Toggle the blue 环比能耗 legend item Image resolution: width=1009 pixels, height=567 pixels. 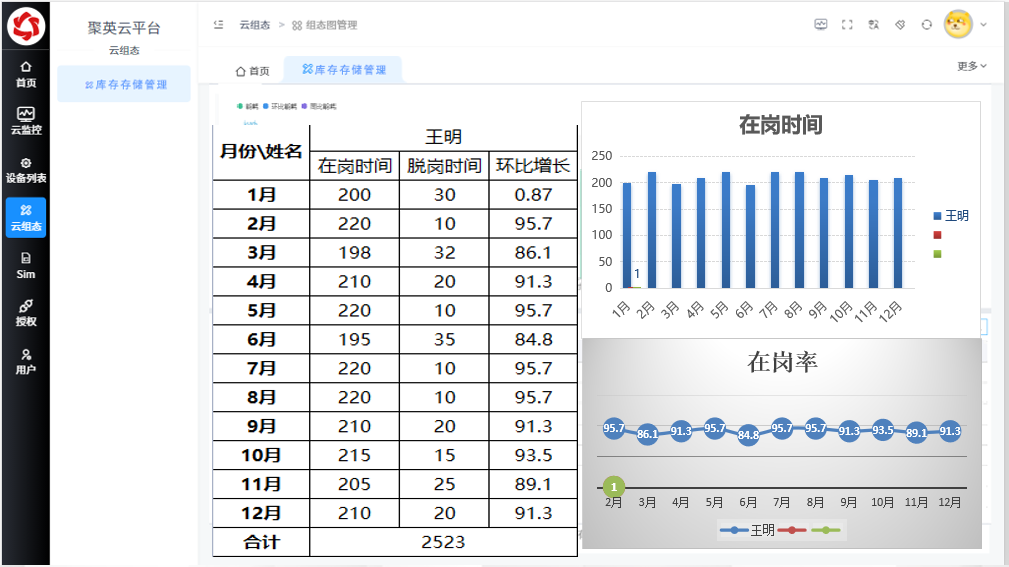tap(280, 106)
